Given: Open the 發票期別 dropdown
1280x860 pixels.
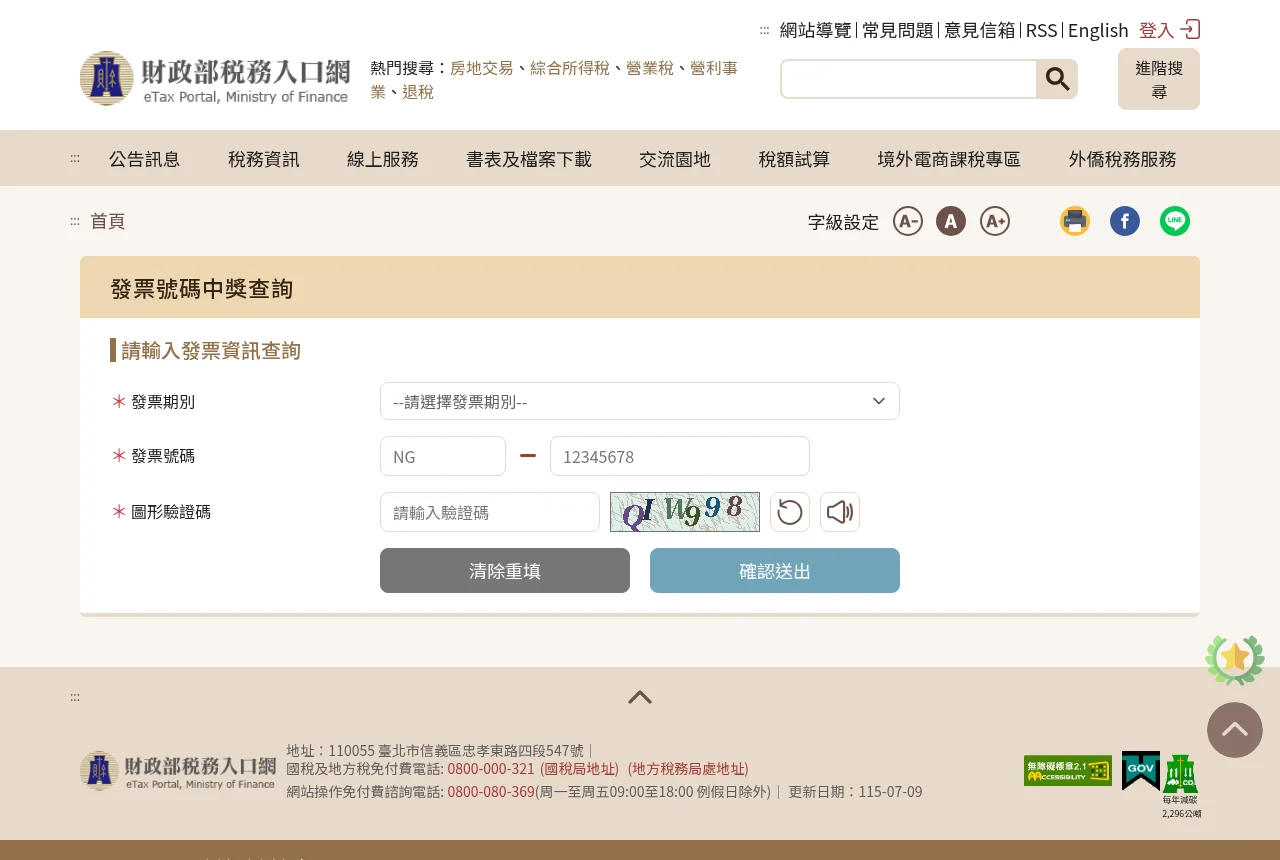Looking at the screenshot, I should coord(640,401).
